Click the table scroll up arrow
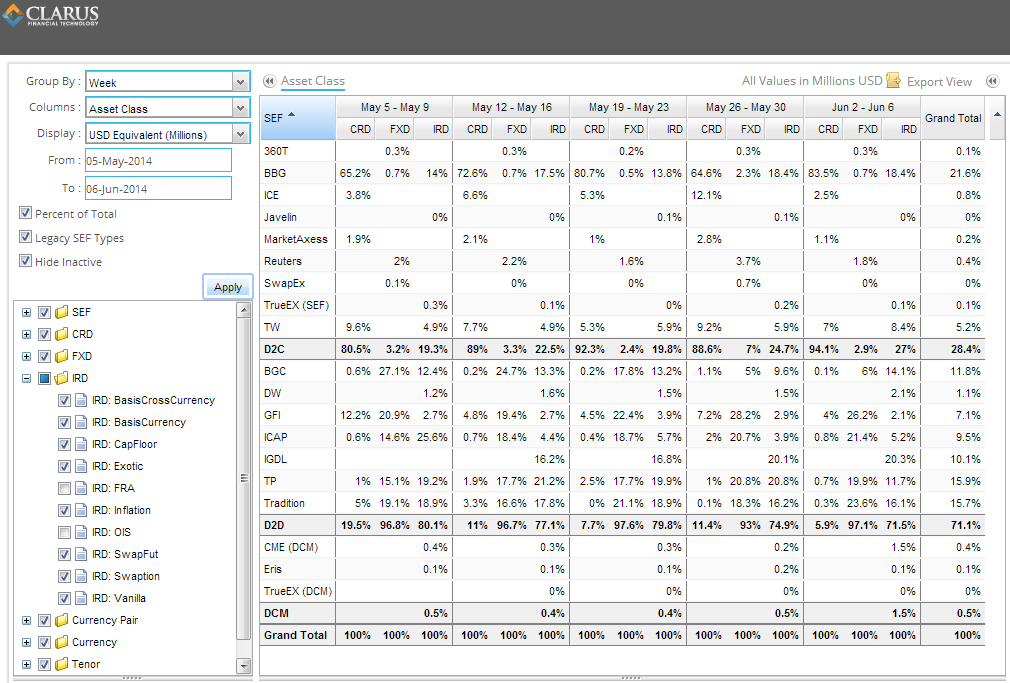This screenshot has height=683, width=1010. pos(997,115)
